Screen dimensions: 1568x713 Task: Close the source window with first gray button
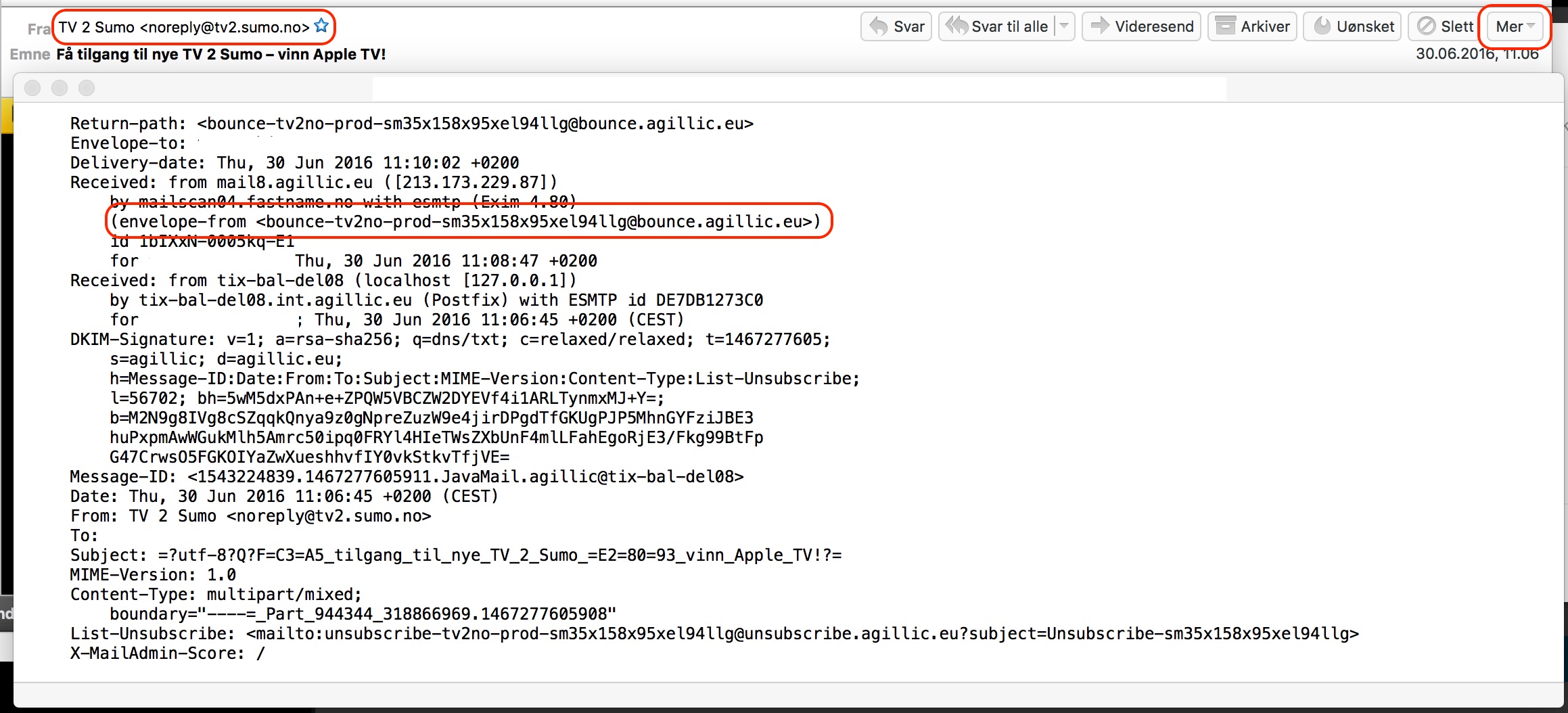click(32, 88)
